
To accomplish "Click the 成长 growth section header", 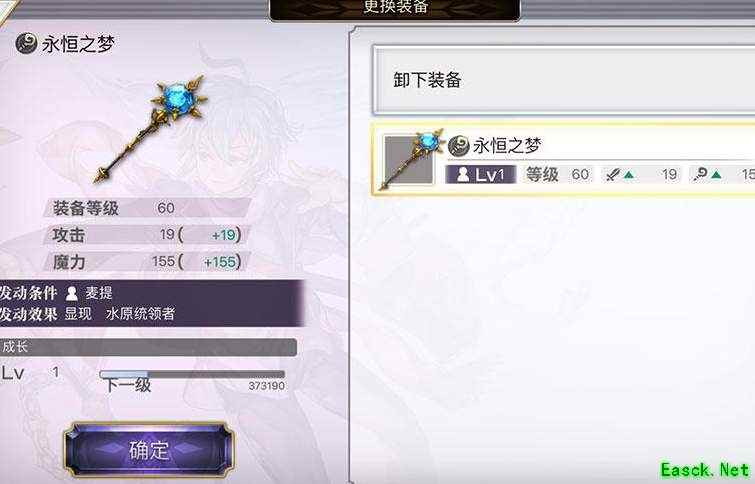I will (147, 347).
